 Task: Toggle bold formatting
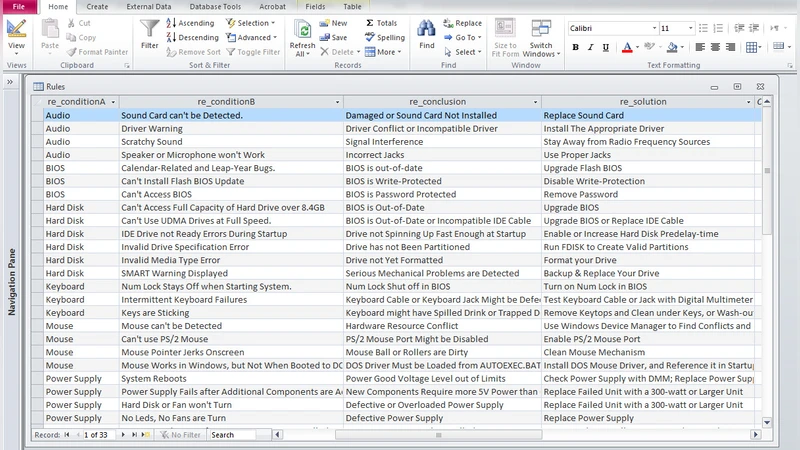pyautogui.click(x=576, y=47)
